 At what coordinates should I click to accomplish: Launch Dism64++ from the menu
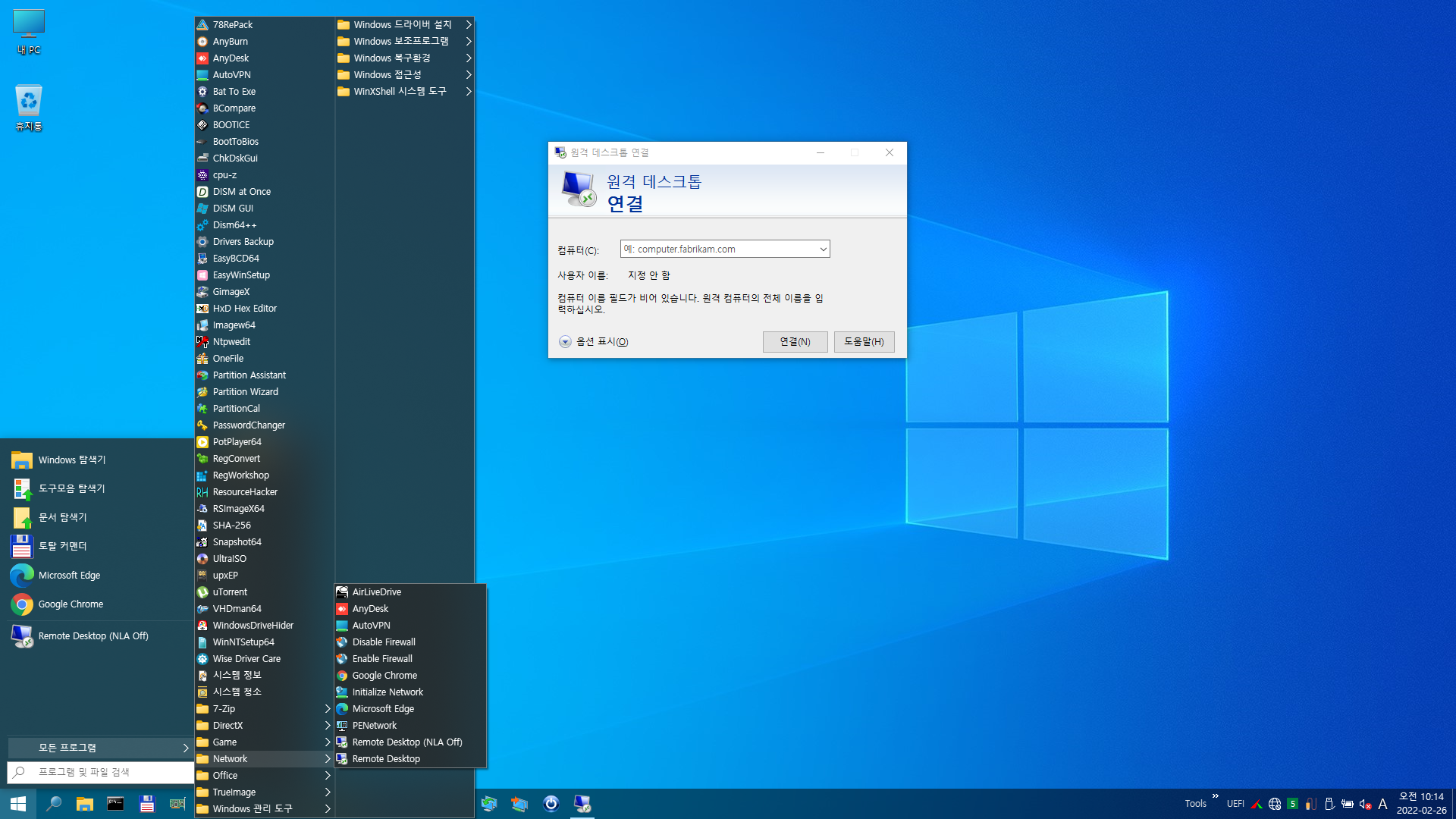click(x=264, y=225)
